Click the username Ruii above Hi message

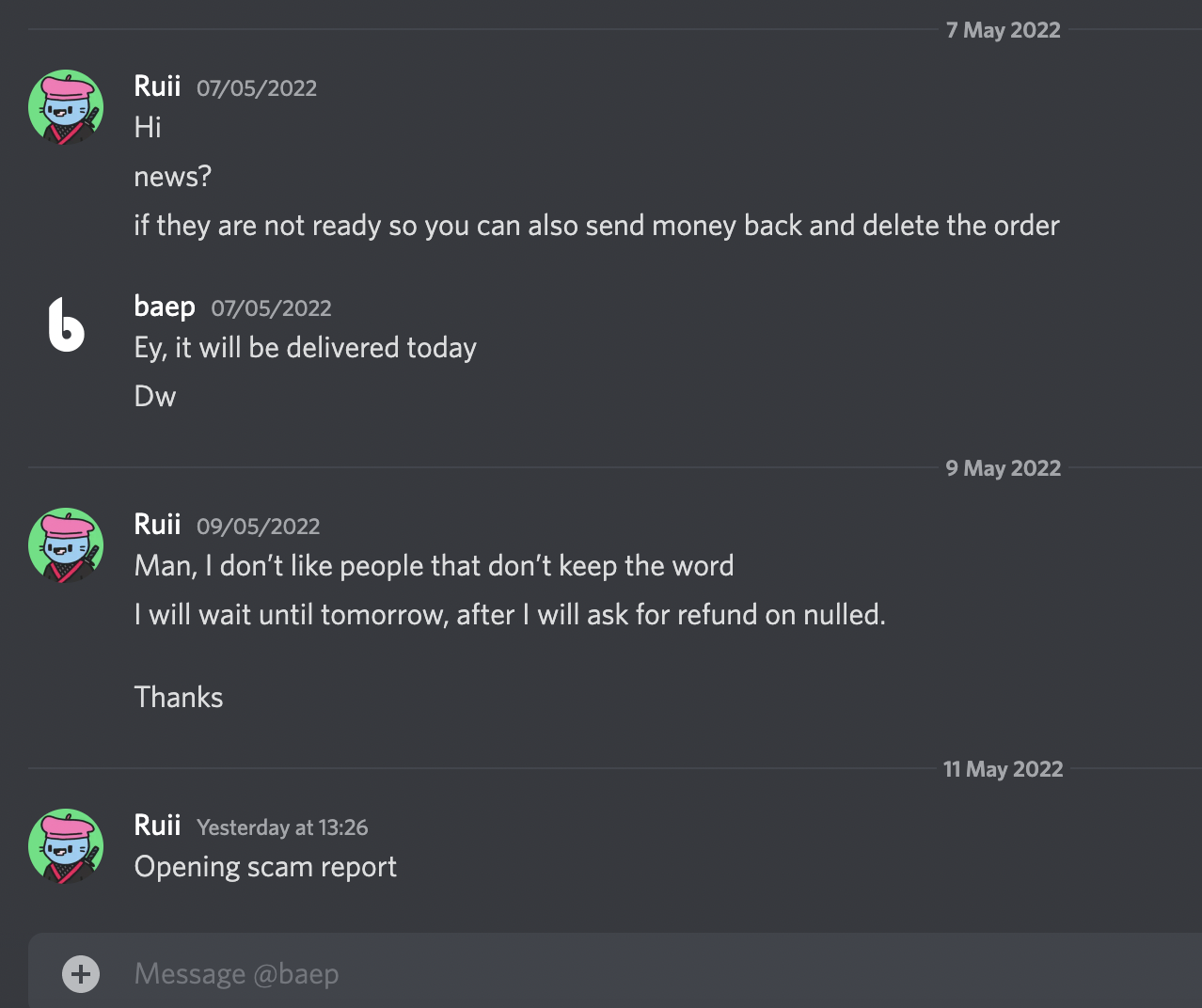tap(157, 87)
